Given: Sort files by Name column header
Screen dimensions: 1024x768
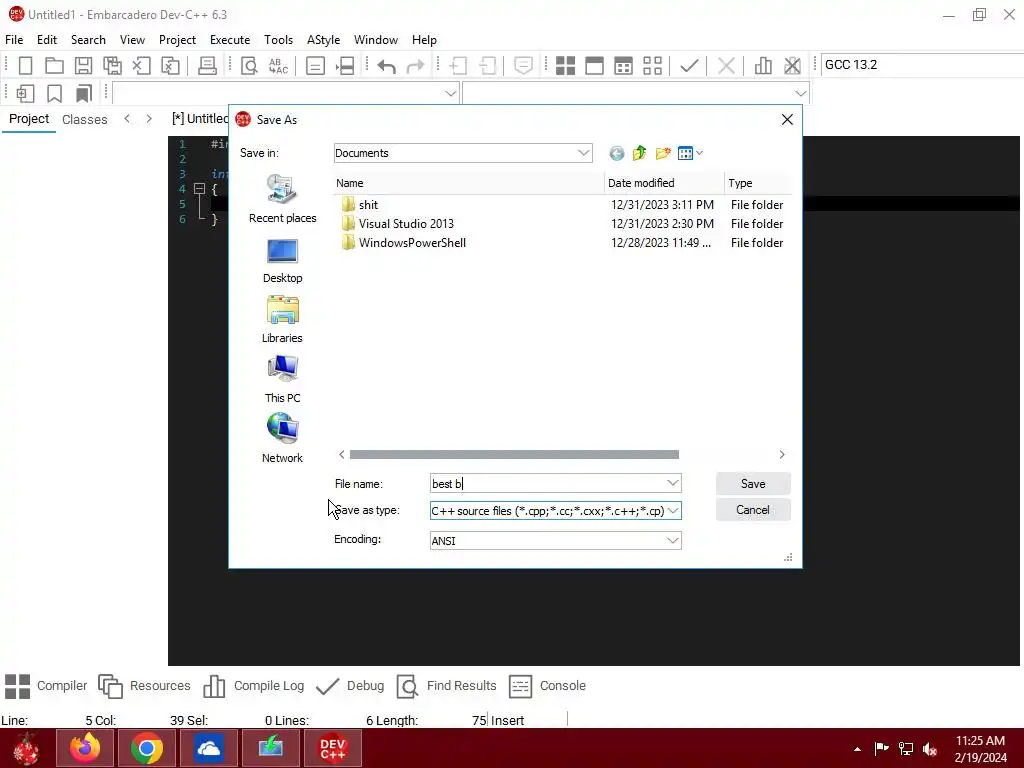Looking at the screenshot, I should click(x=469, y=183).
